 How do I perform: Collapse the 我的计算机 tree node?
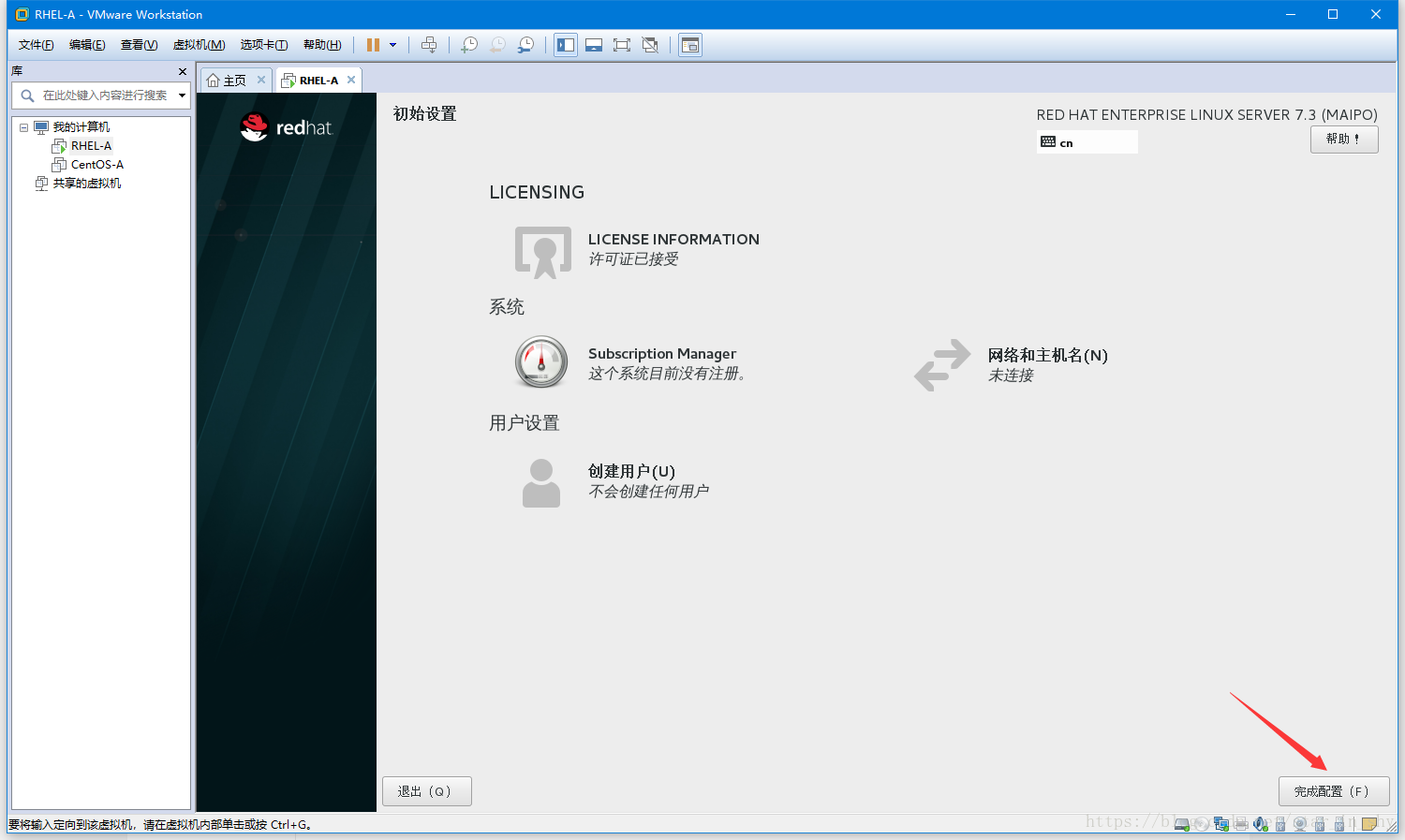point(24,127)
